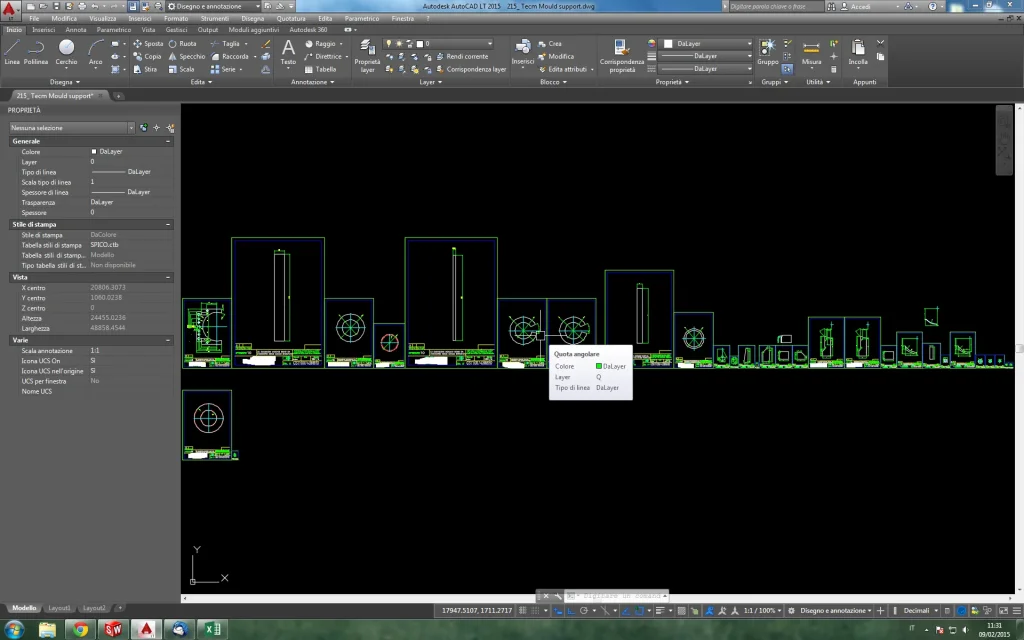Click the Rendi corrente layer button
This screenshot has height=640, width=1024.
click(x=462, y=56)
